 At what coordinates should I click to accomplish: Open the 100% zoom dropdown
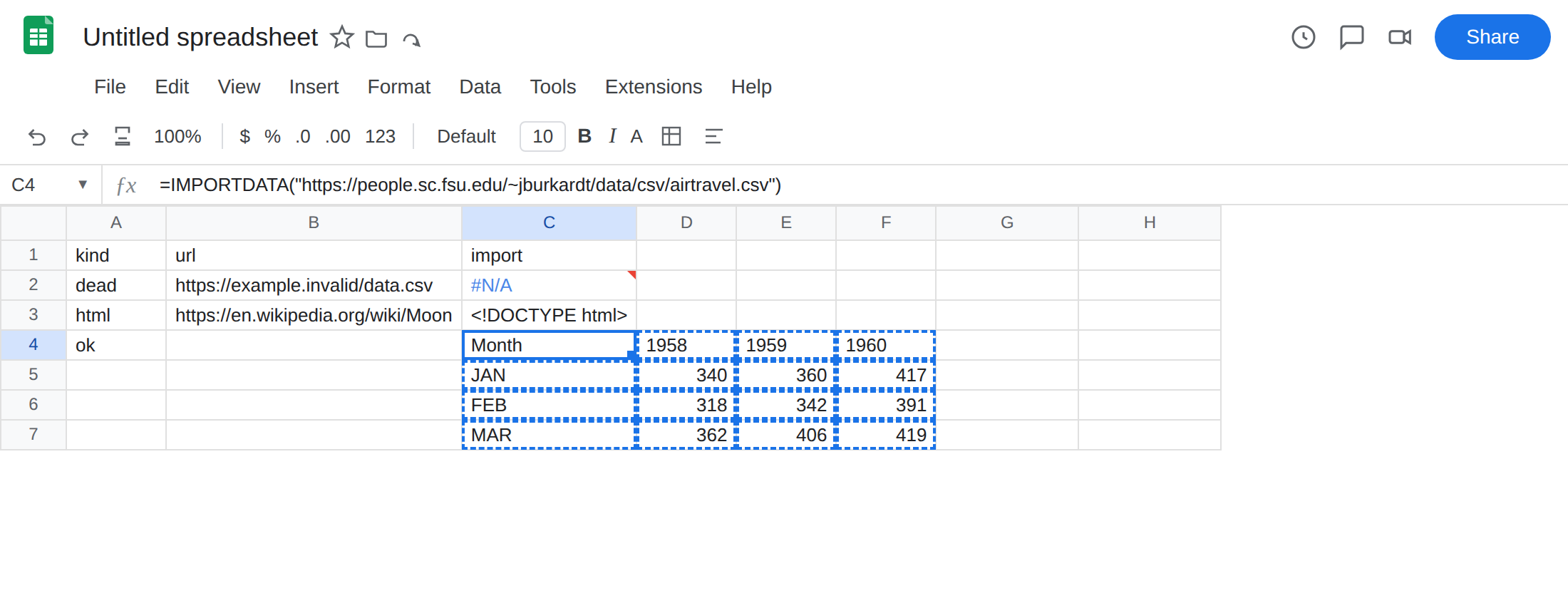177,136
